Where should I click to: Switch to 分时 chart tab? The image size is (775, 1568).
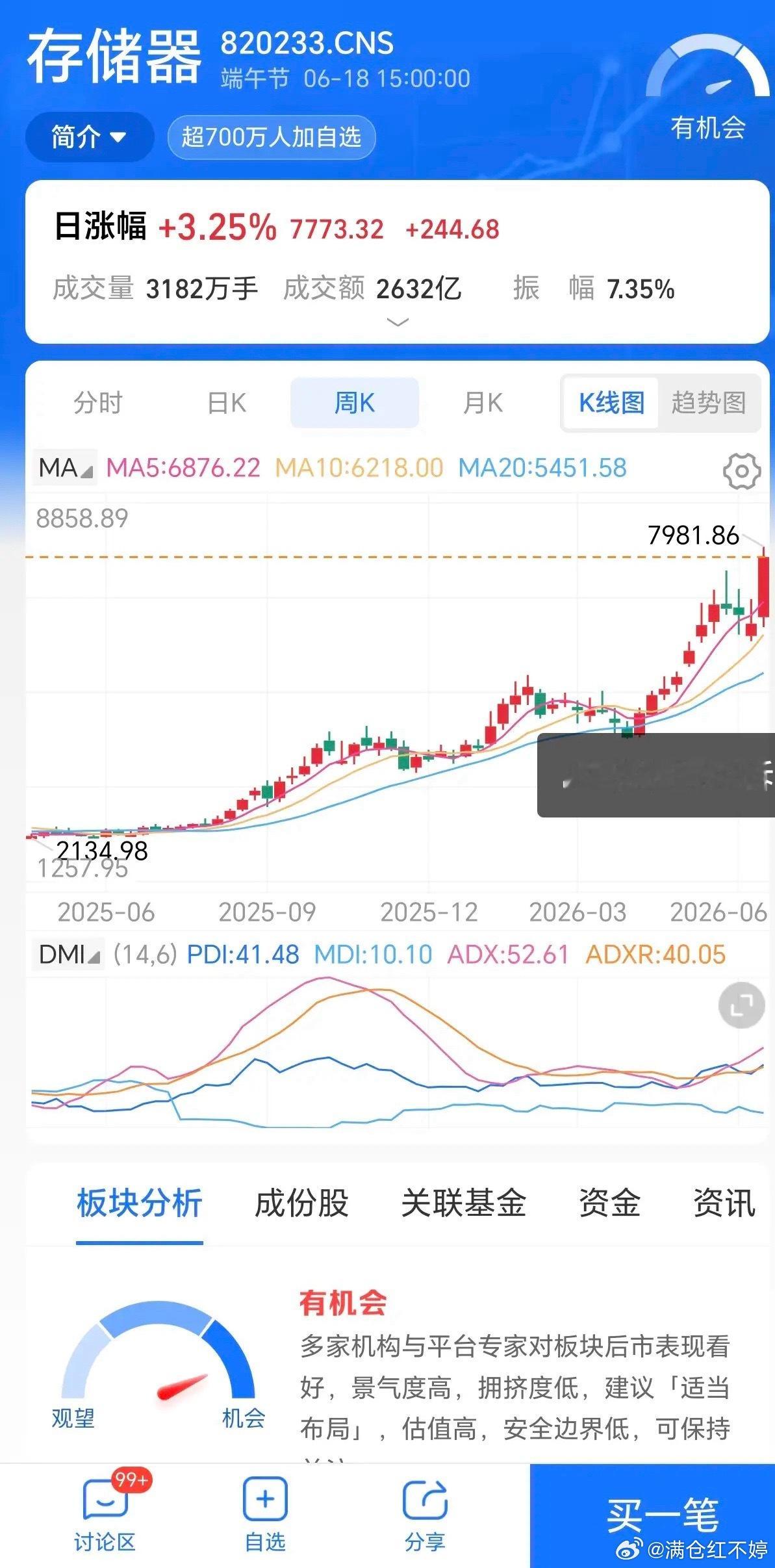pos(97,403)
